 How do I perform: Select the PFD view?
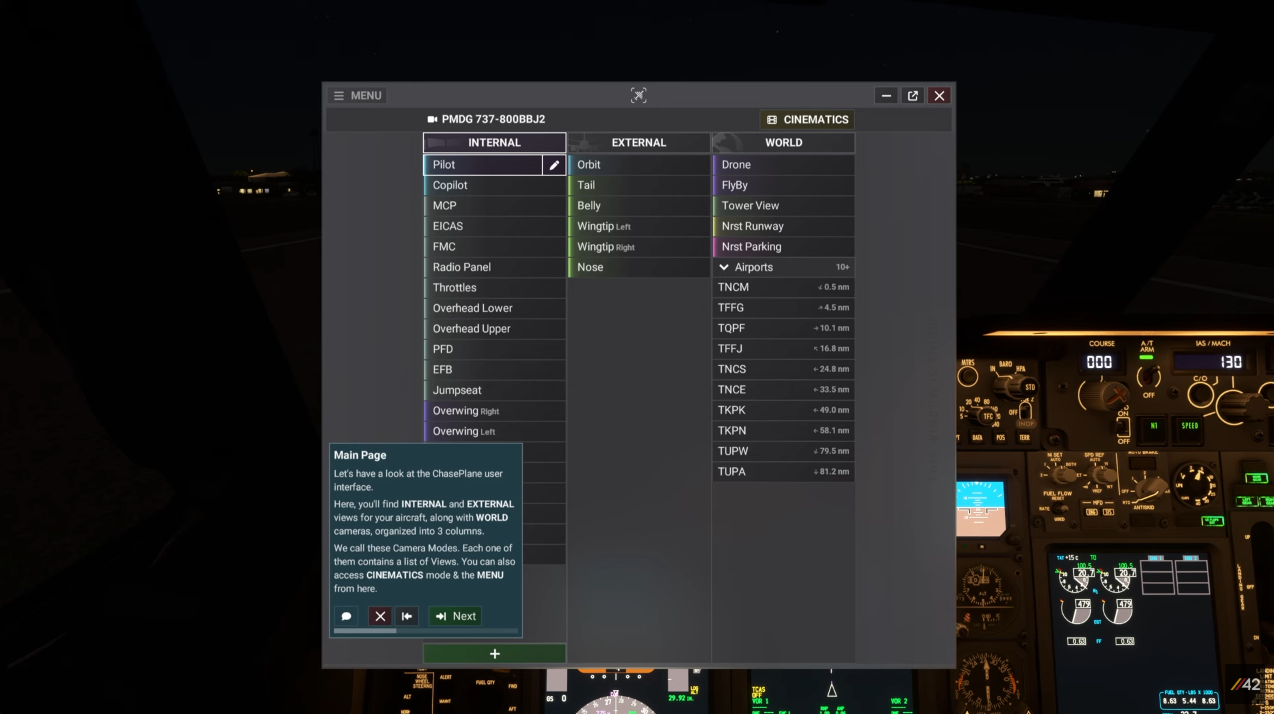click(x=495, y=349)
